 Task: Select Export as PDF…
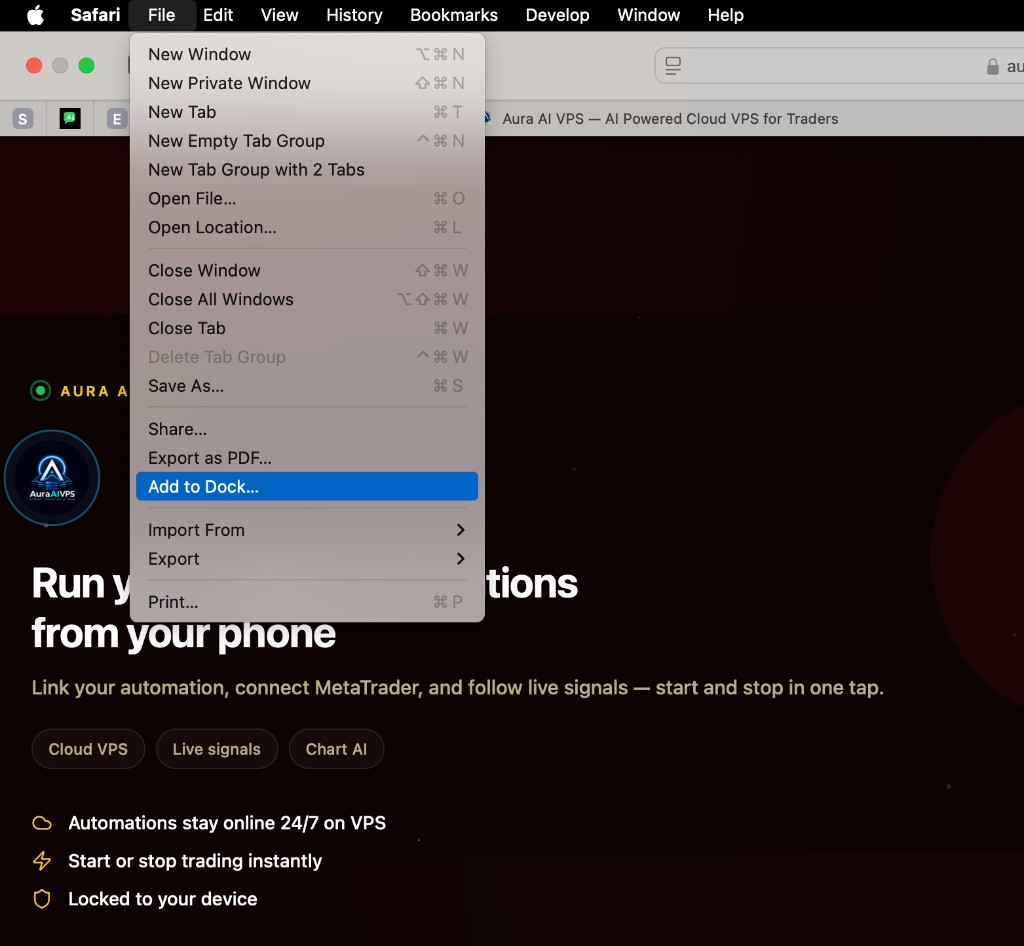click(x=307, y=458)
